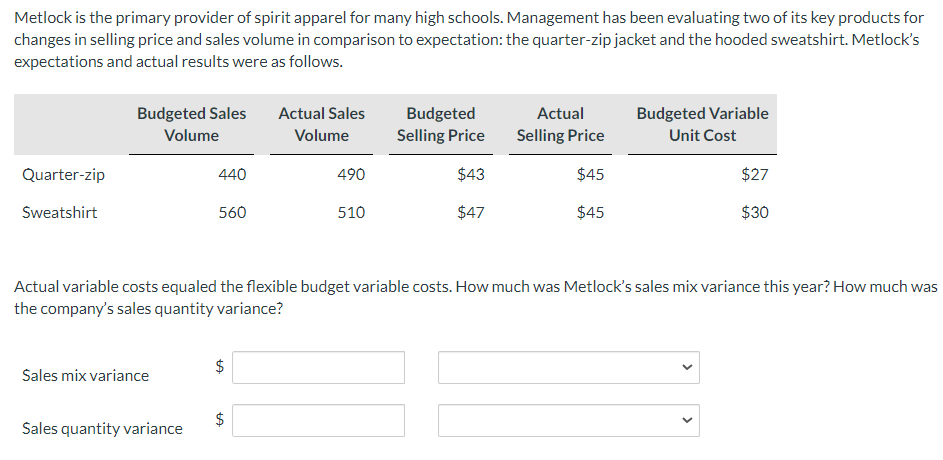Click the Budgeted Variable Unit Cost header

702,124
